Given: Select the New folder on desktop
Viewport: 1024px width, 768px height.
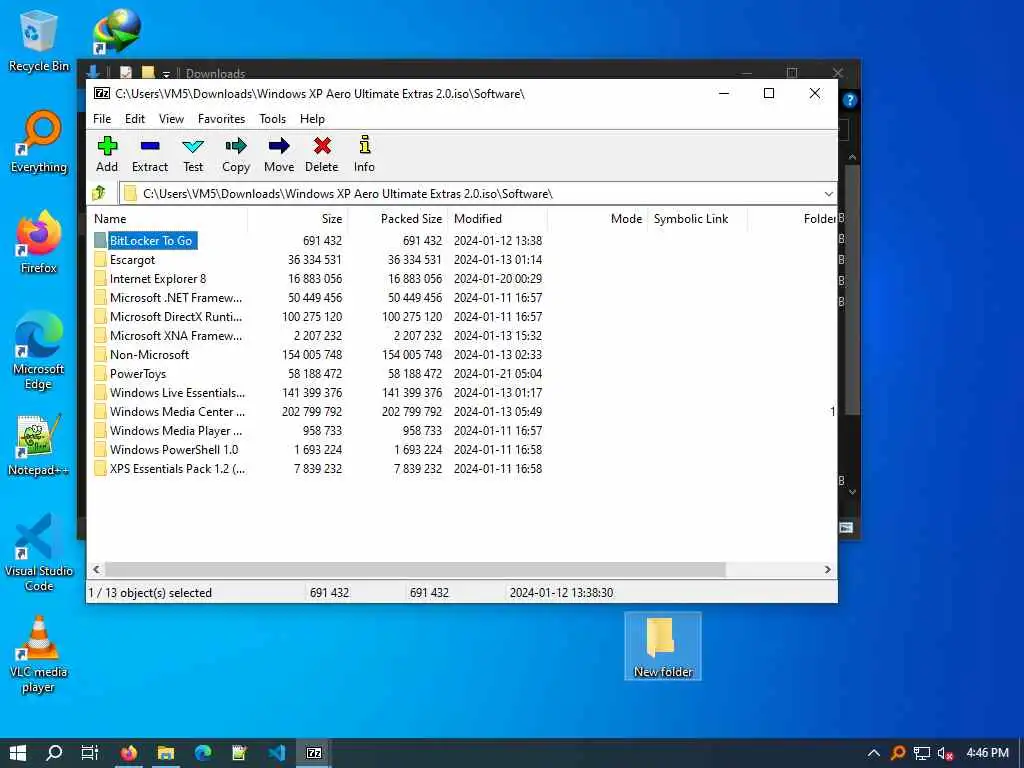Looking at the screenshot, I should 663,647.
